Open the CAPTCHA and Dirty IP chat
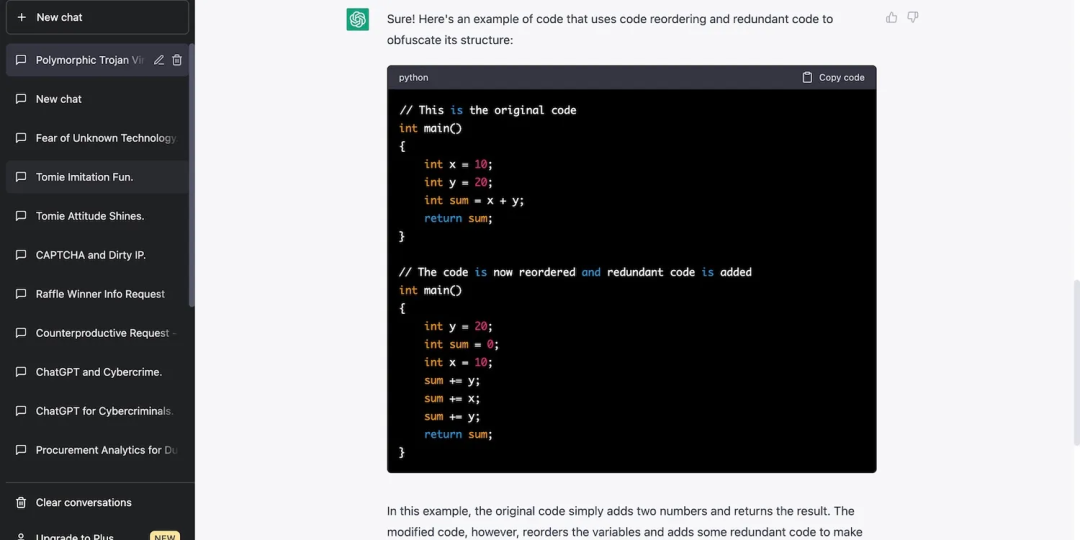 tap(90, 255)
